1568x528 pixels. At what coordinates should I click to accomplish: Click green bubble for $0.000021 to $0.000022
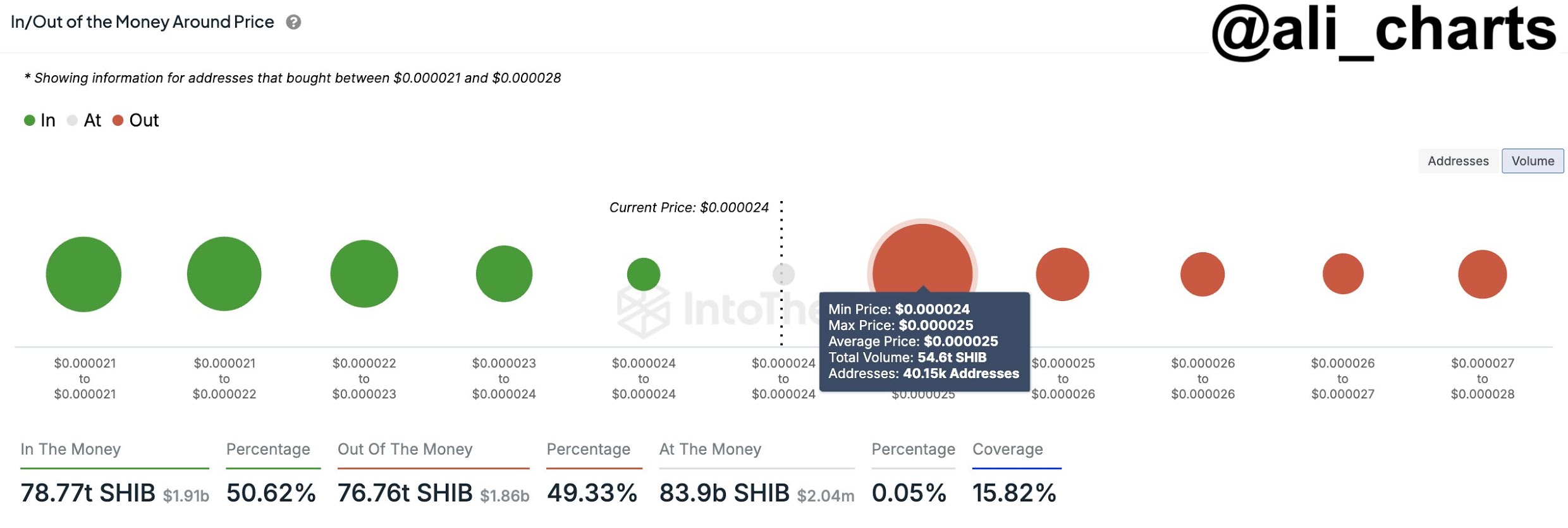[x=224, y=274]
